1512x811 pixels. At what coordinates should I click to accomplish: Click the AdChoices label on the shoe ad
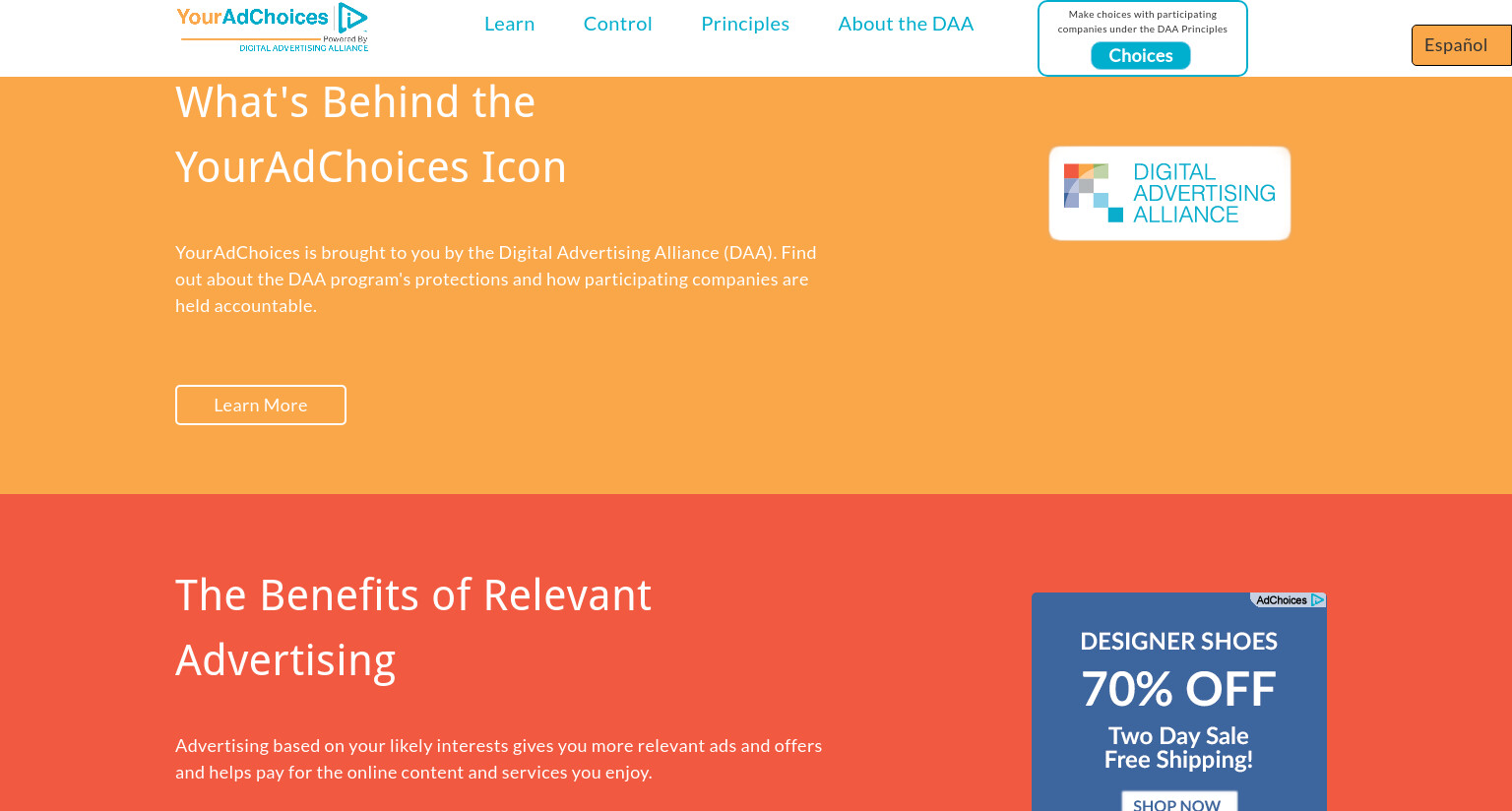[1281, 600]
